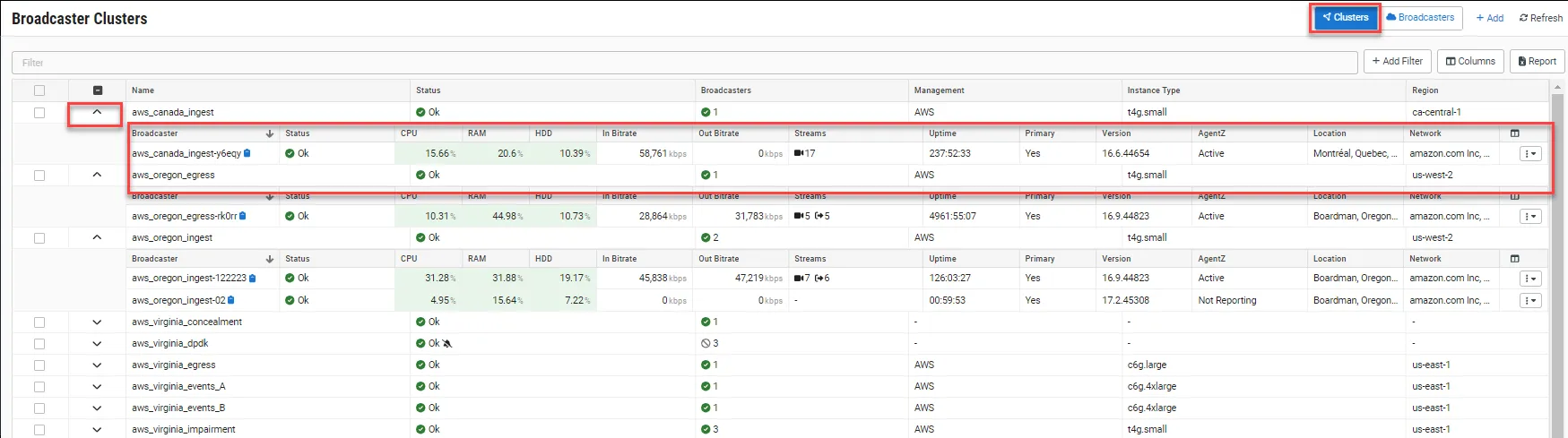Open kebab menu for aws_canada_ingest-y6eqy broadcaster
Screen dimensions: 1568x438
[x=1530, y=154]
